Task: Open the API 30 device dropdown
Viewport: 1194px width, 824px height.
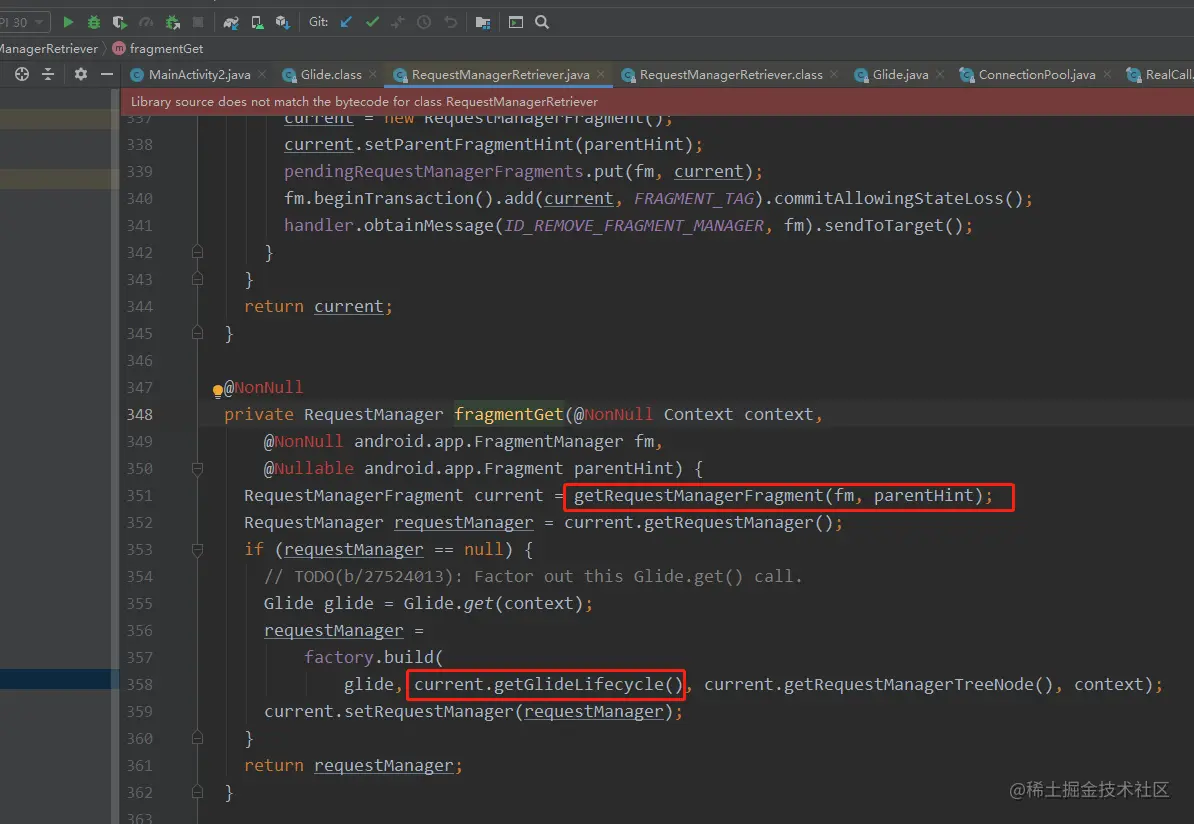Action: [x=25, y=22]
